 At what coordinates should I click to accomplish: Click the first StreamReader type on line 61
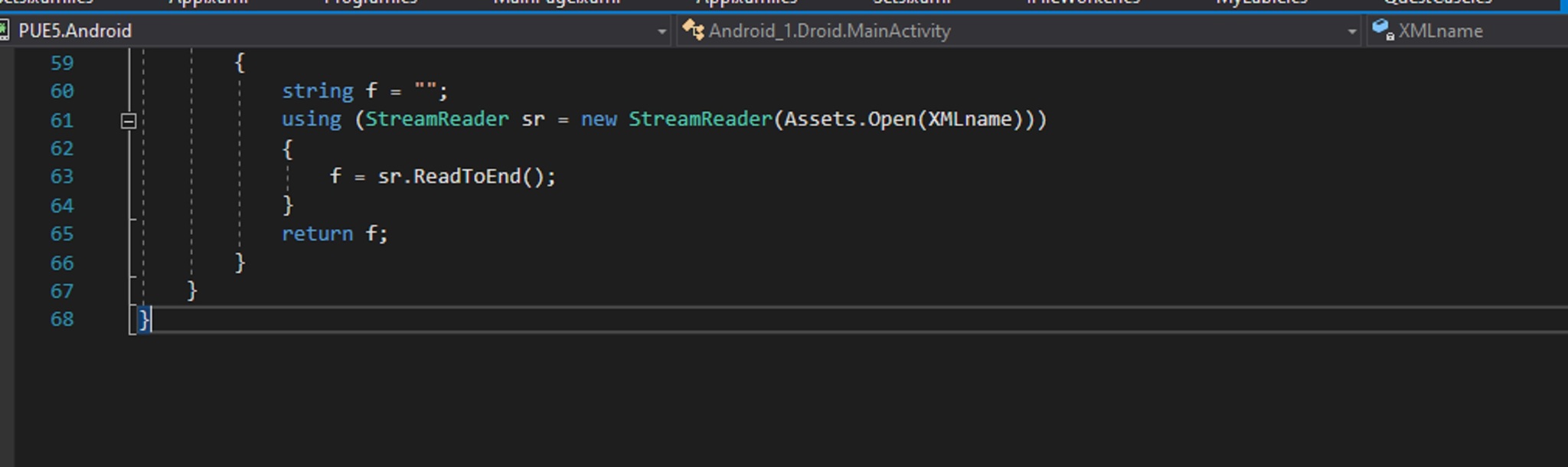(436, 119)
